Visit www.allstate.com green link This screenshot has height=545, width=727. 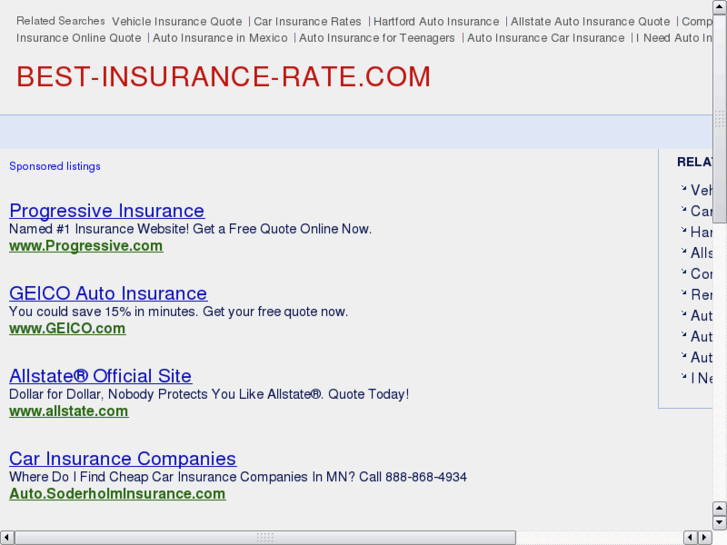tap(69, 411)
